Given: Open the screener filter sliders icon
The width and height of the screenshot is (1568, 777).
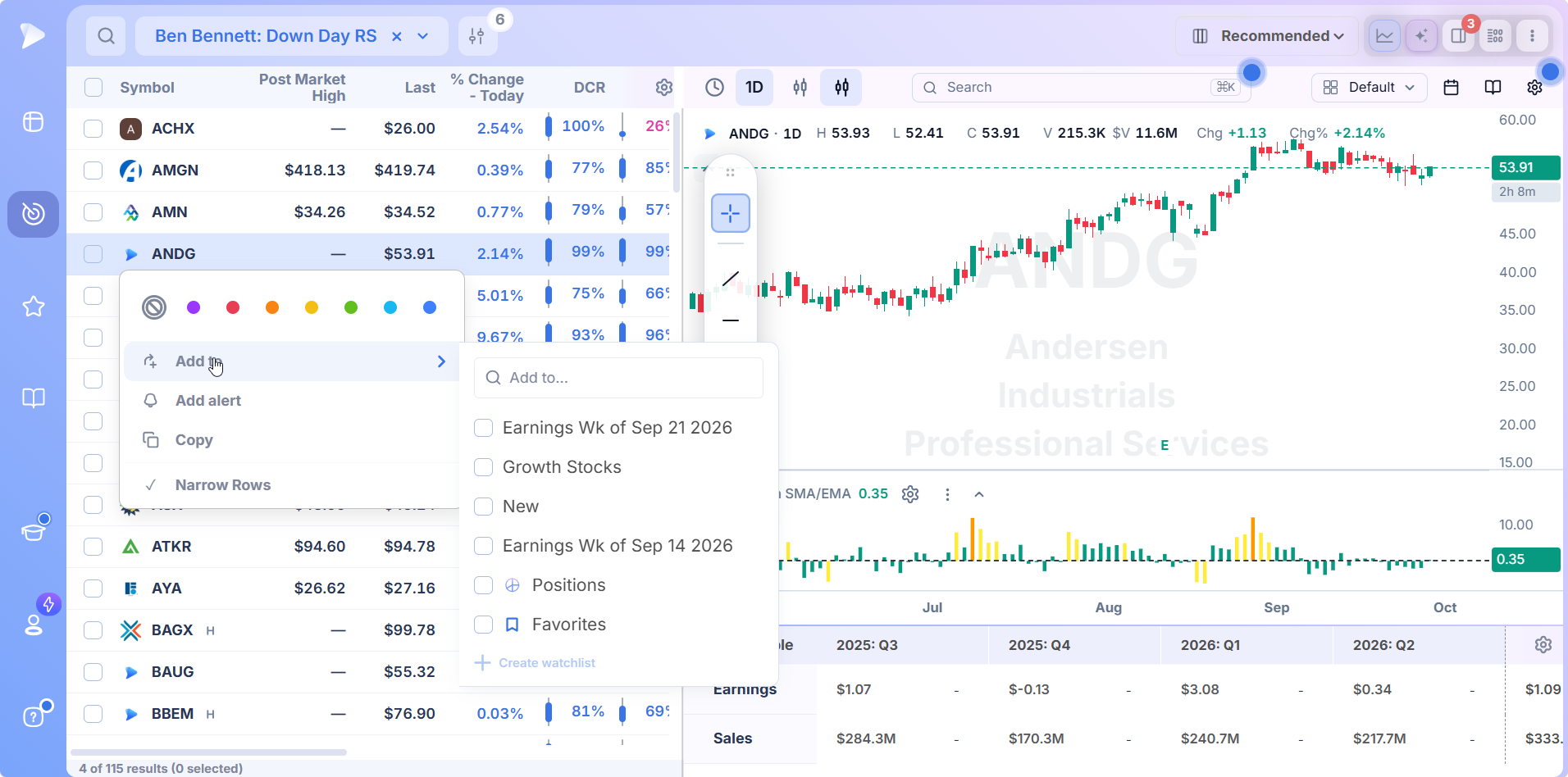Looking at the screenshot, I should [476, 36].
